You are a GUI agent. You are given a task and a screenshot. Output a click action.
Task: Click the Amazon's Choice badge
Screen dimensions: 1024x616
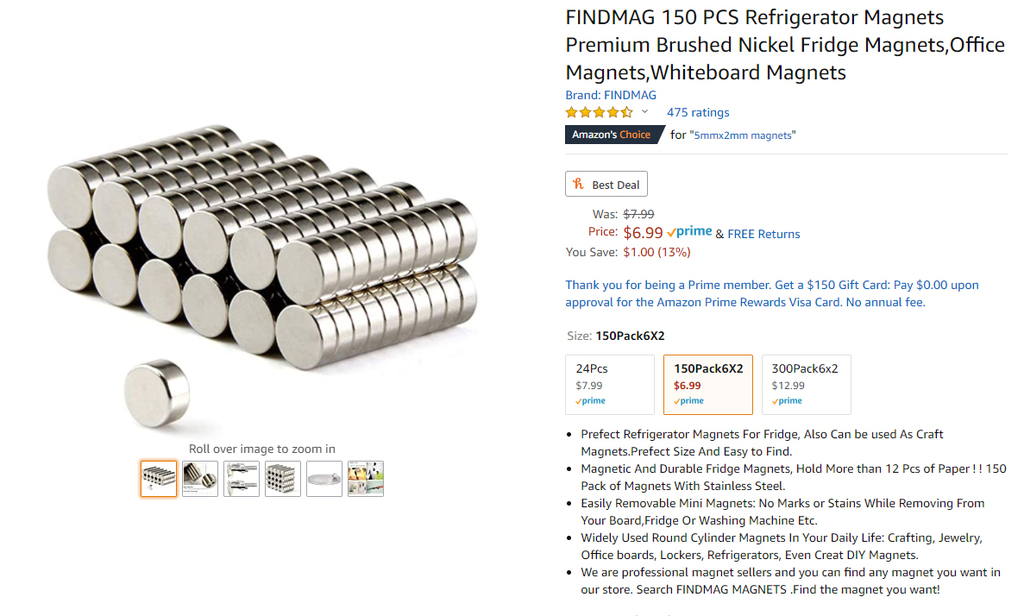coord(610,134)
